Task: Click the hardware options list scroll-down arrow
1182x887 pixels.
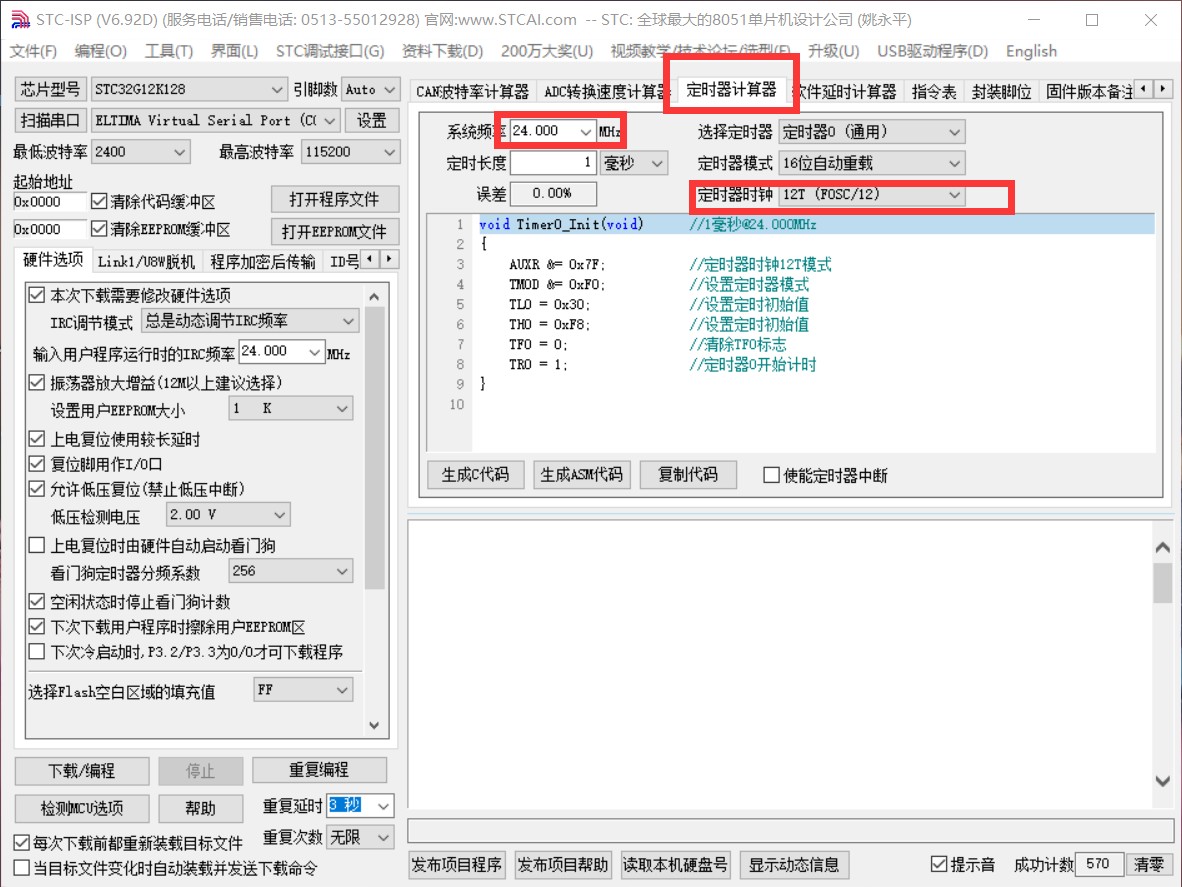Action: (x=375, y=725)
